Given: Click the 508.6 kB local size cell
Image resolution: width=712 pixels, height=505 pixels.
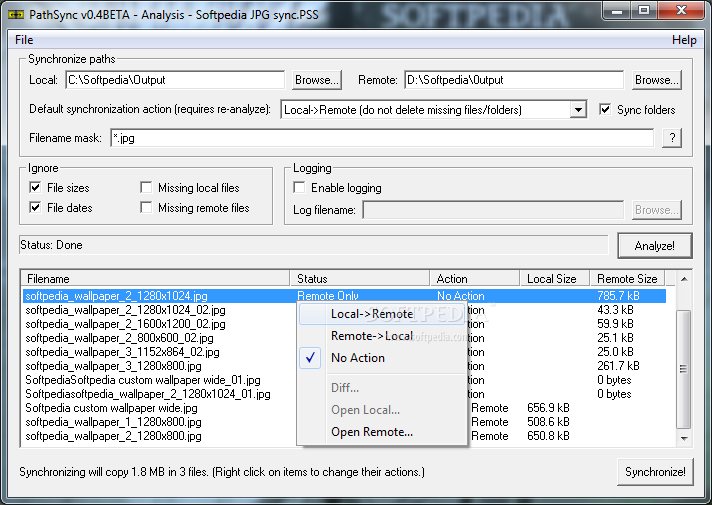Looking at the screenshot, I should pos(548,422).
